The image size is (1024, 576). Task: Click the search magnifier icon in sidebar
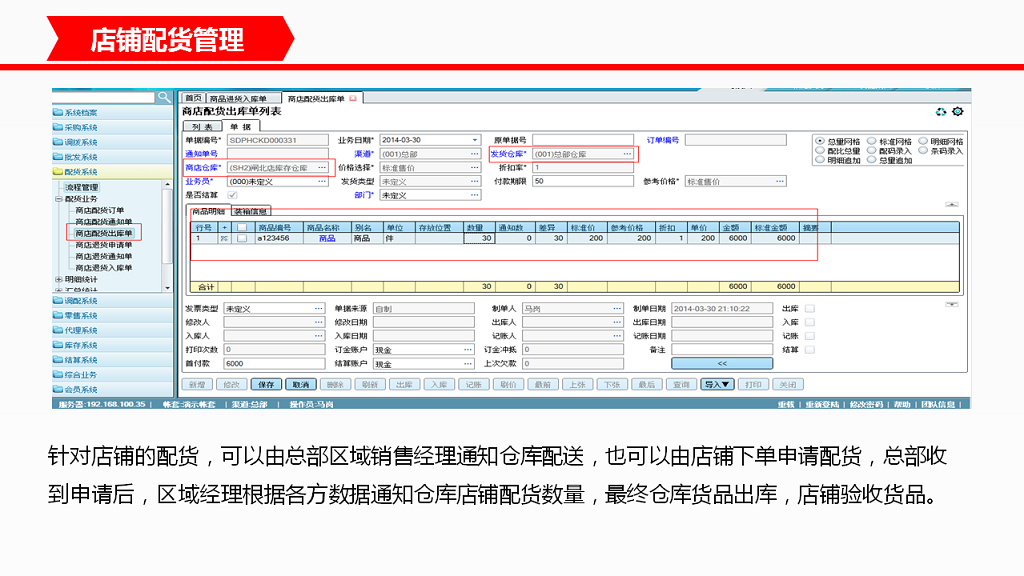[164, 97]
